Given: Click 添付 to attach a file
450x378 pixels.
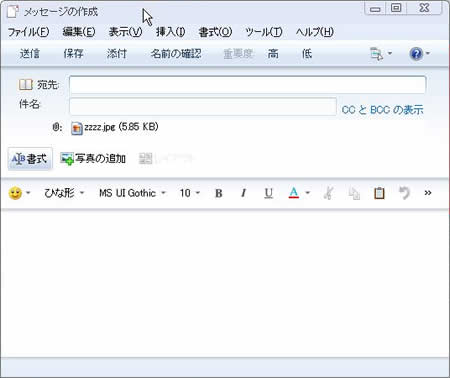Looking at the screenshot, I should (x=117, y=53).
